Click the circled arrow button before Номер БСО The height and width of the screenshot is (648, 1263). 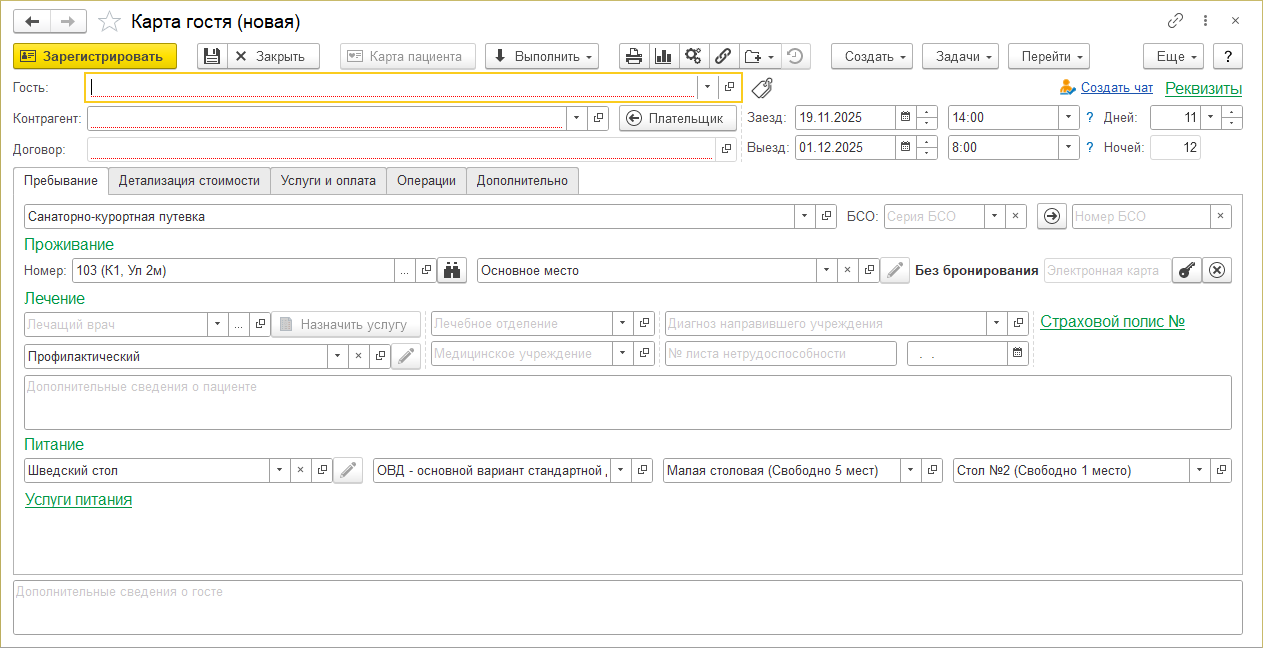pyautogui.click(x=1051, y=216)
